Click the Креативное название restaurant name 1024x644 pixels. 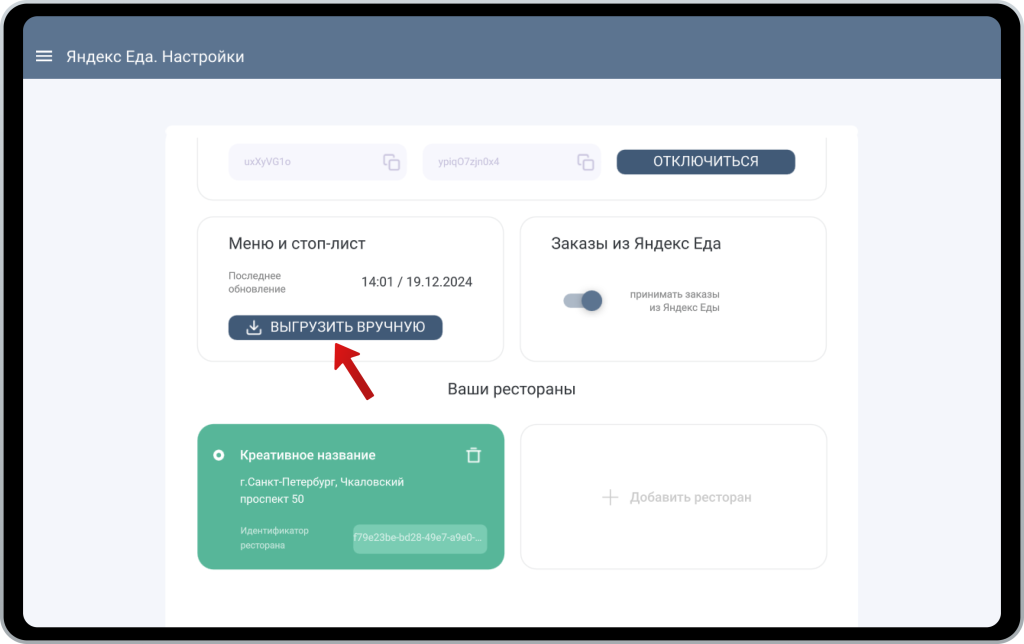308,455
